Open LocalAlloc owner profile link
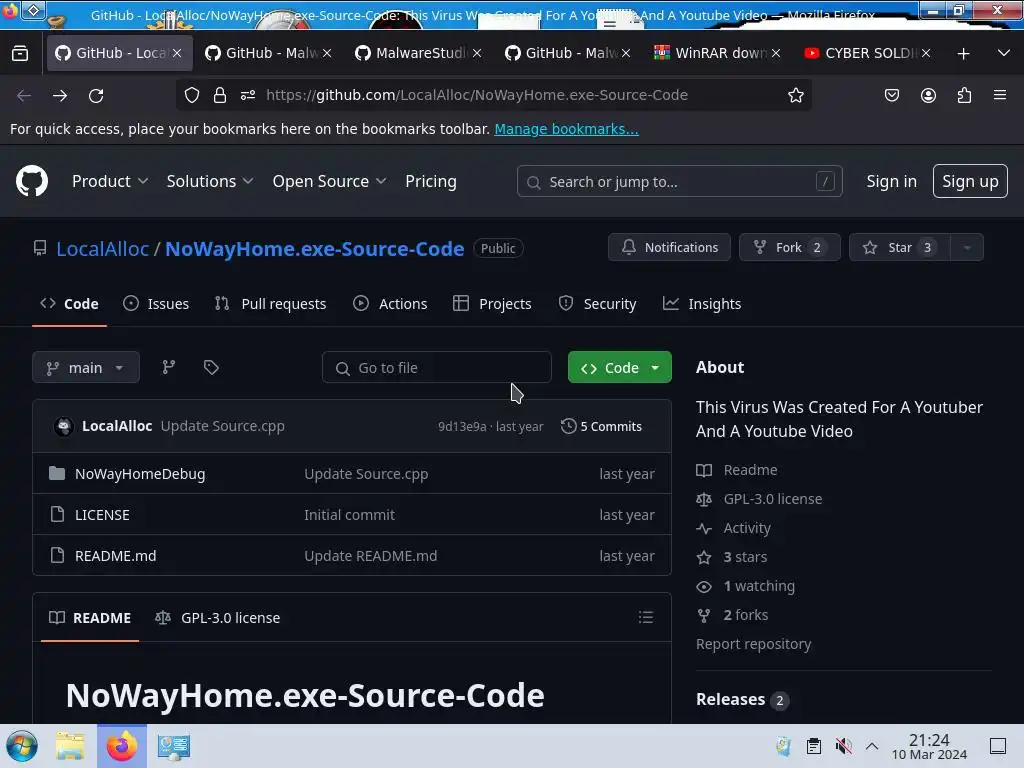The image size is (1024, 768). click(103, 249)
